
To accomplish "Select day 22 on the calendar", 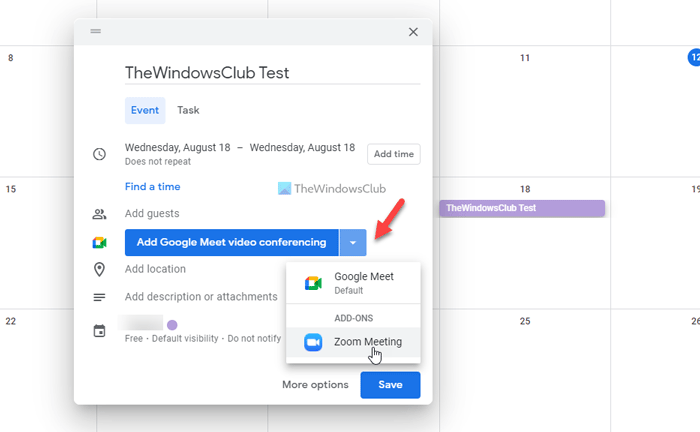I will (x=11, y=321).
